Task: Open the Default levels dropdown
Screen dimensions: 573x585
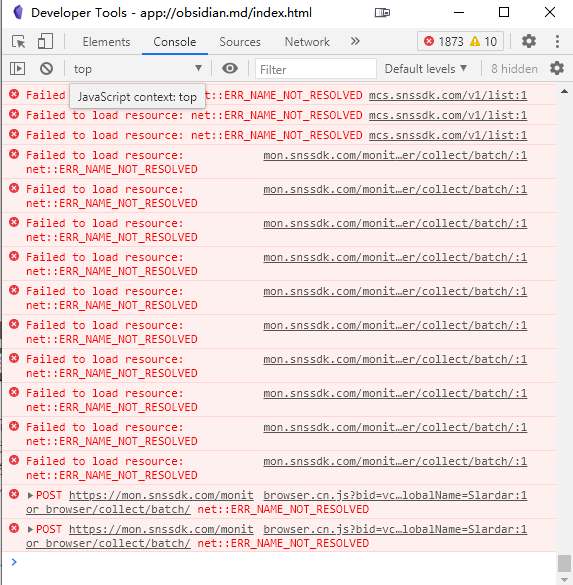Action: pyautogui.click(x=426, y=69)
